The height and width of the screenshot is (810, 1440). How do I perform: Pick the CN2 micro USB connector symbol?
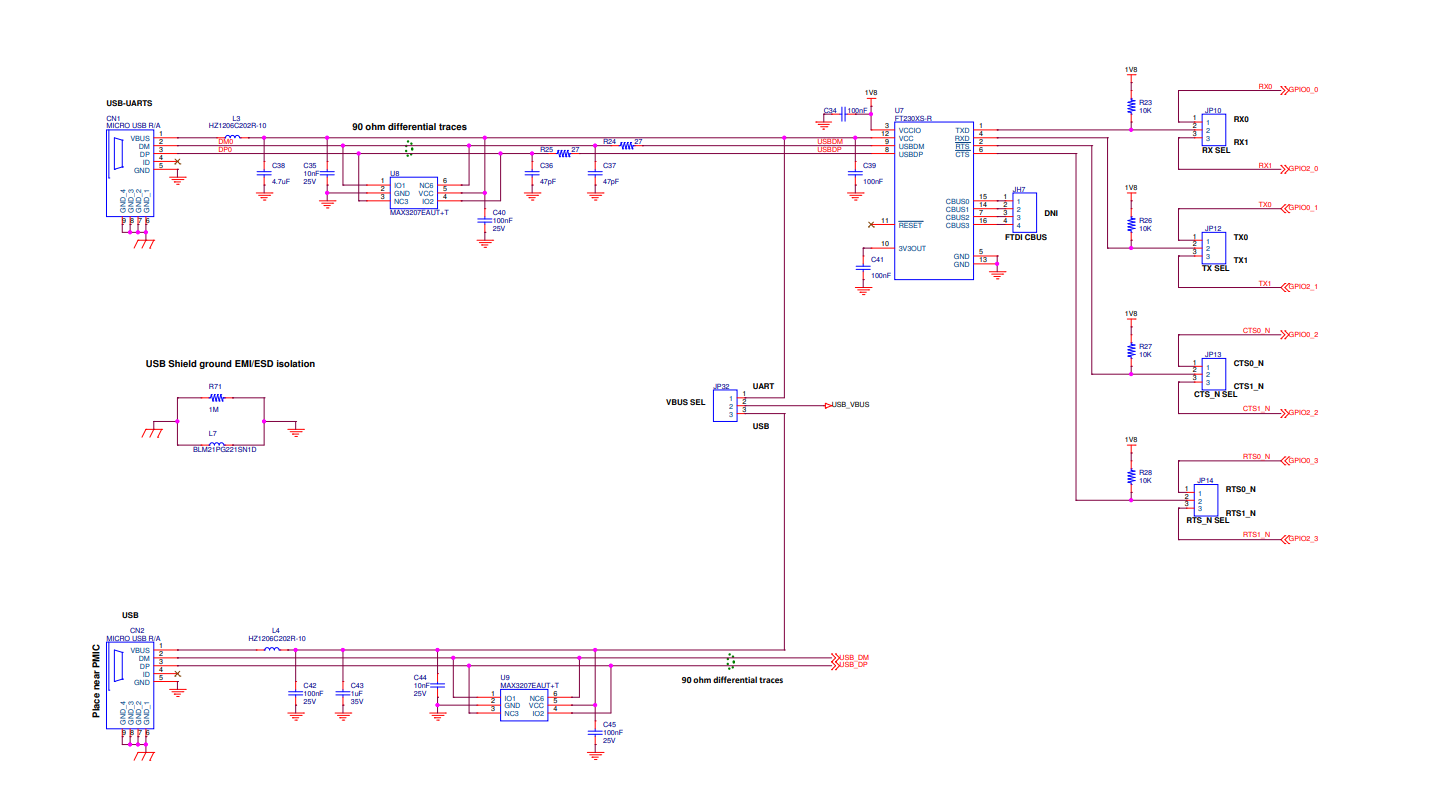click(x=130, y=685)
